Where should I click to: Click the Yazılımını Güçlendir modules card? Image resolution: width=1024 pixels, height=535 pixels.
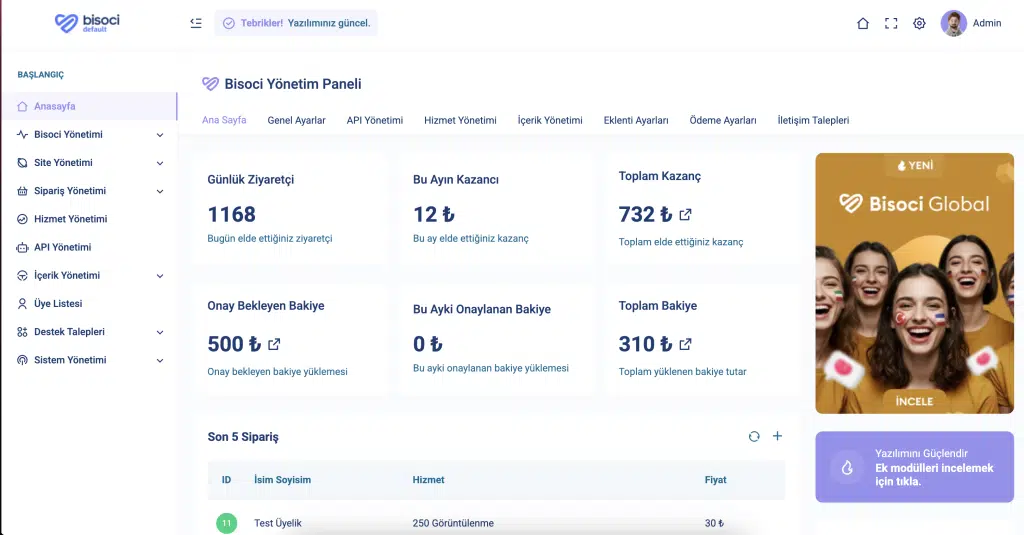[914, 467]
